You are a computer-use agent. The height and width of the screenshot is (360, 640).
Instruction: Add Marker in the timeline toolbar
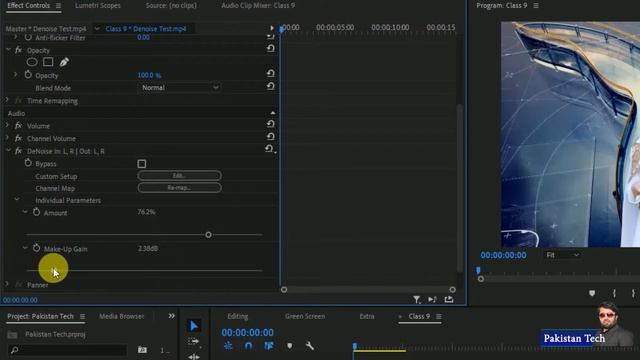pos(289,346)
